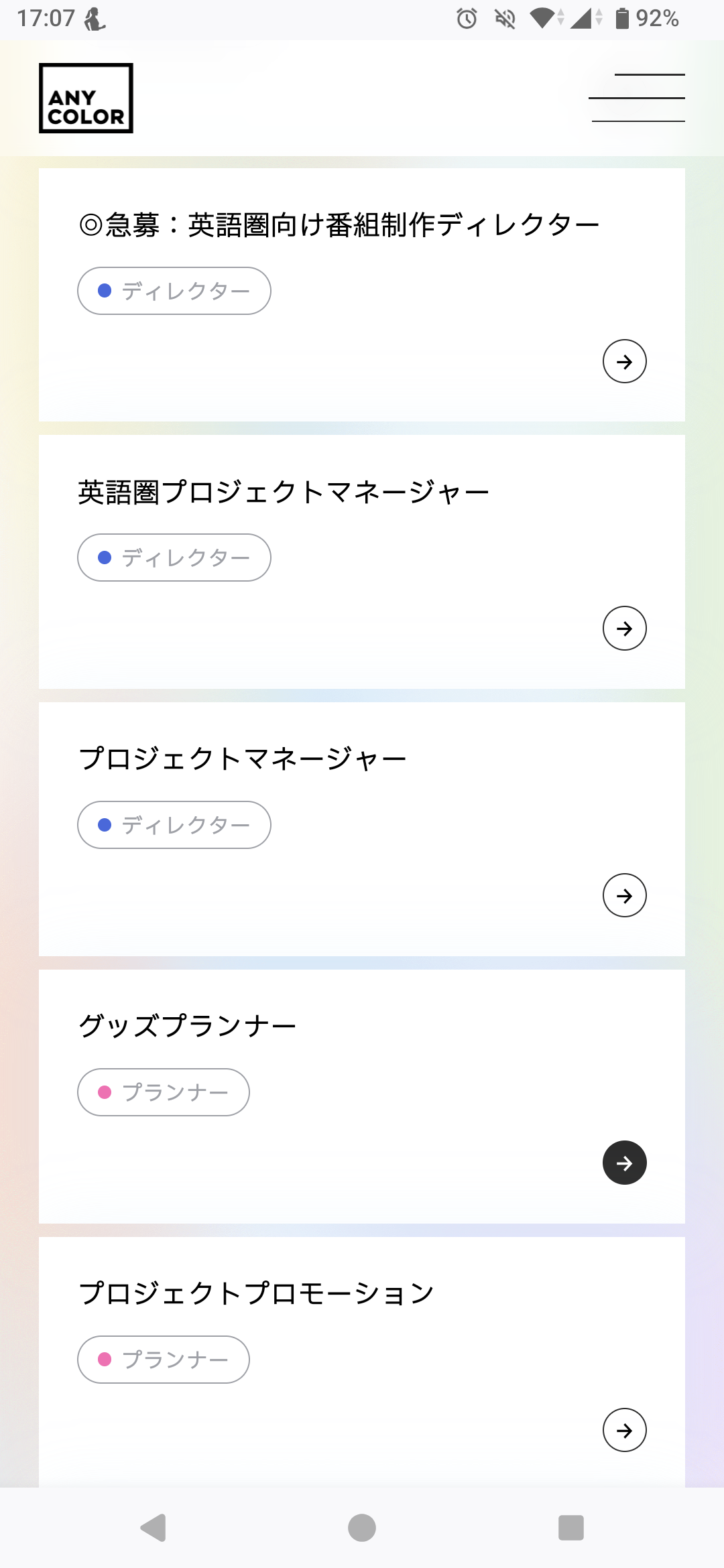Click the dark arrow for グッズプランナー
The height and width of the screenshot is (1568, 724).
pos(624,1163)
